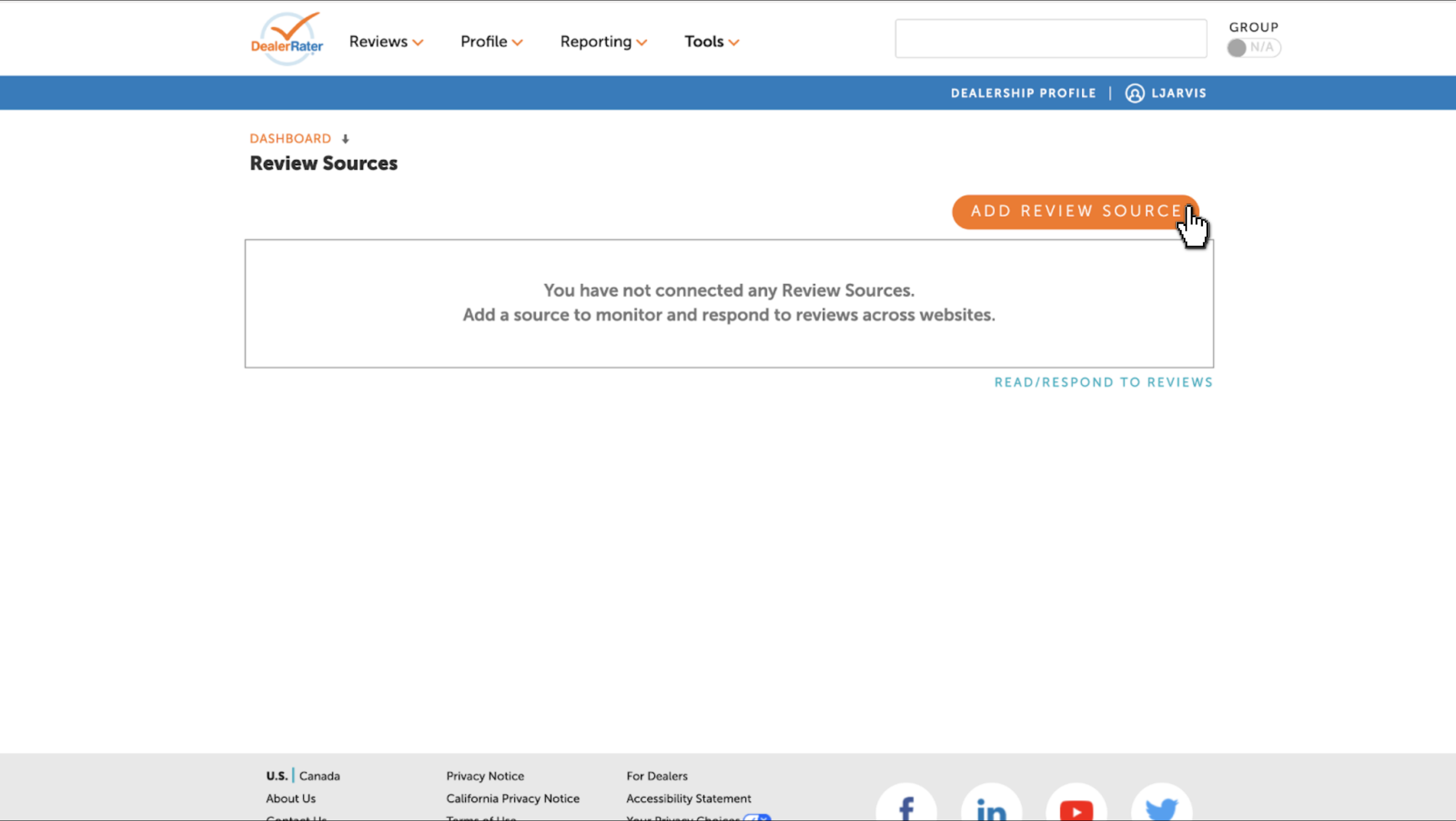This screenshot has height=821, width=1456.
Task: Click the arrow icon beside Dashboard
Action: click(x=345, y=139)
